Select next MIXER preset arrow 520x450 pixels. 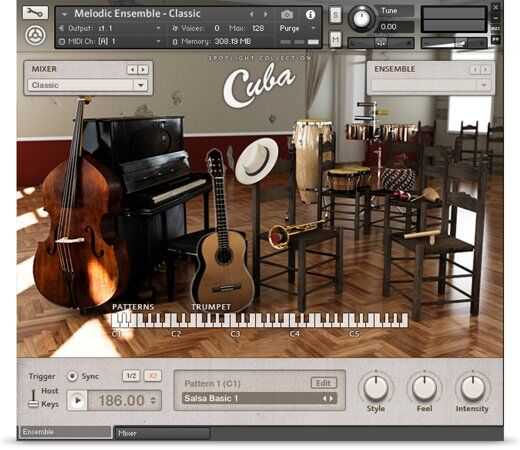[x=143, y=69]
